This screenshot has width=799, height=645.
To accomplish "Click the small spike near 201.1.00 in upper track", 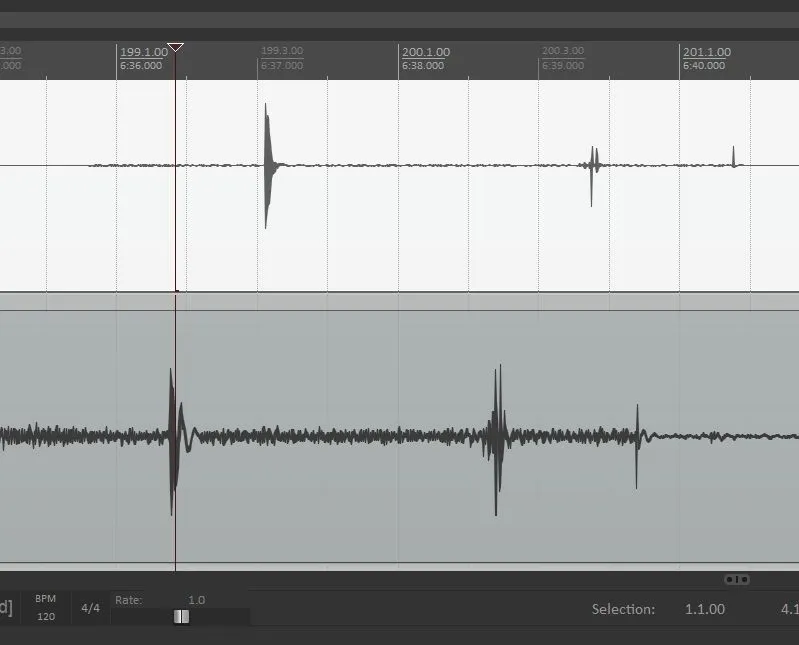I will pos(734,158).
